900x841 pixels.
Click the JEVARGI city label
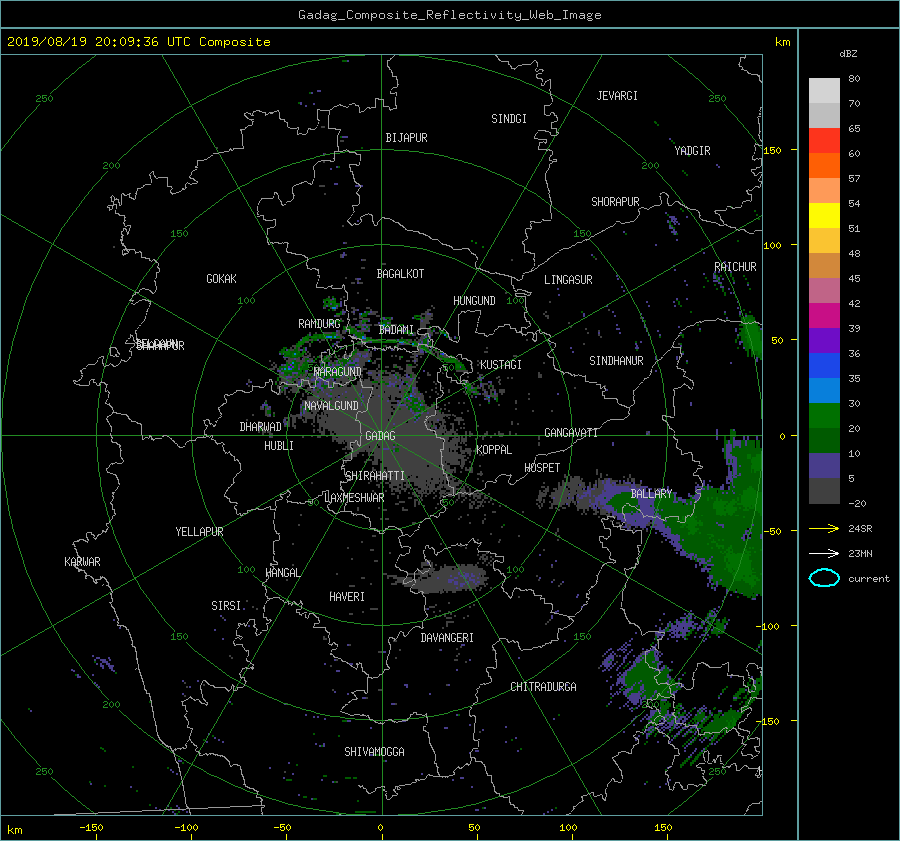[617, 96]
